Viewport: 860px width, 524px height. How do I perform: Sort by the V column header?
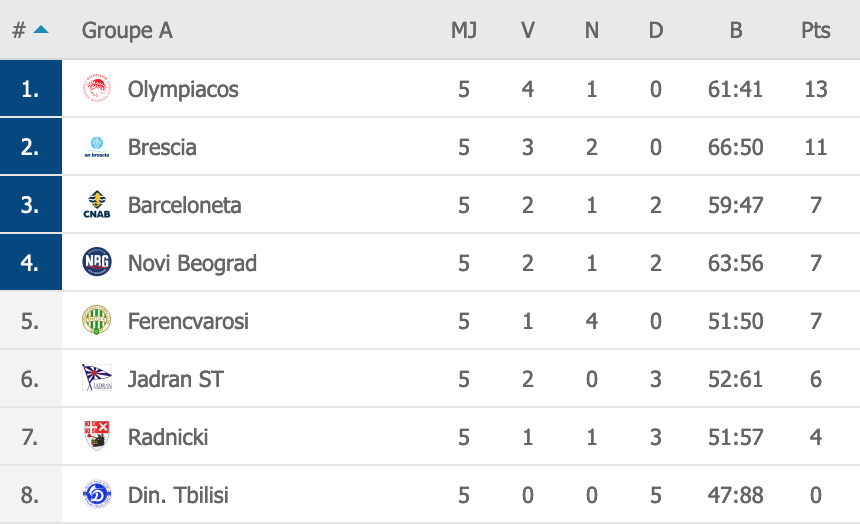528,30
